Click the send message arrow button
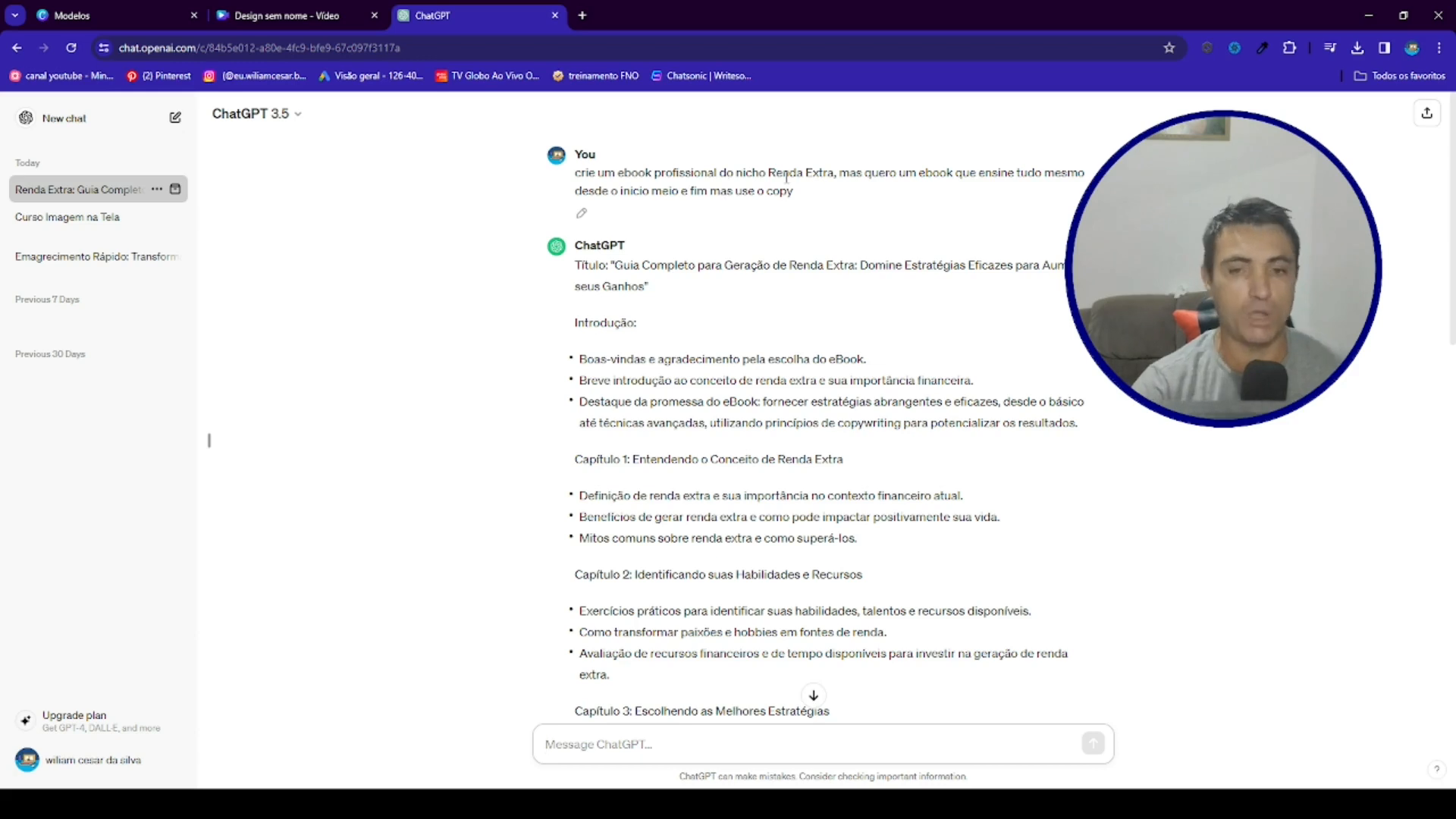The image size is (1456, 819). (1093, 743)
